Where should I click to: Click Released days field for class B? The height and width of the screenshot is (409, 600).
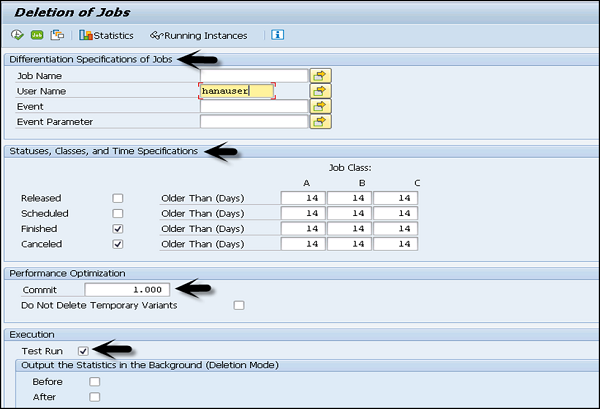tap(349, 198)
